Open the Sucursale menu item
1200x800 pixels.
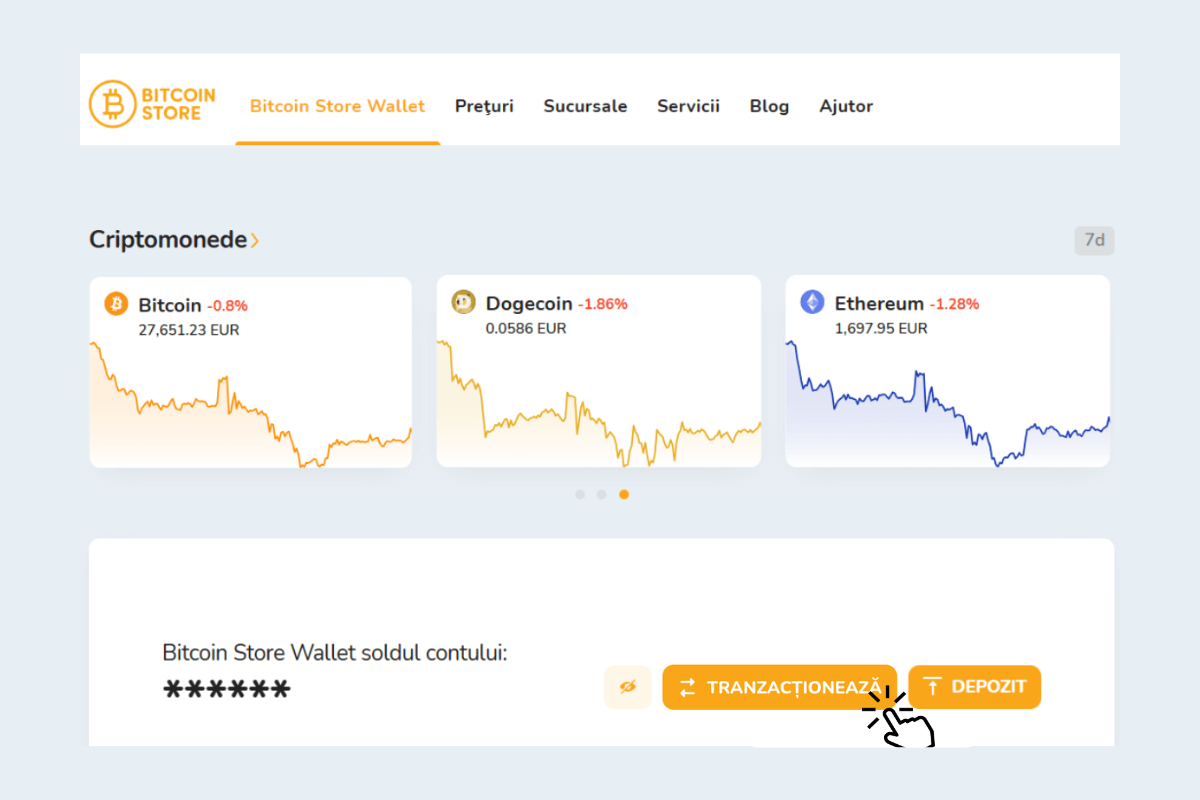[x=585, y=106]
